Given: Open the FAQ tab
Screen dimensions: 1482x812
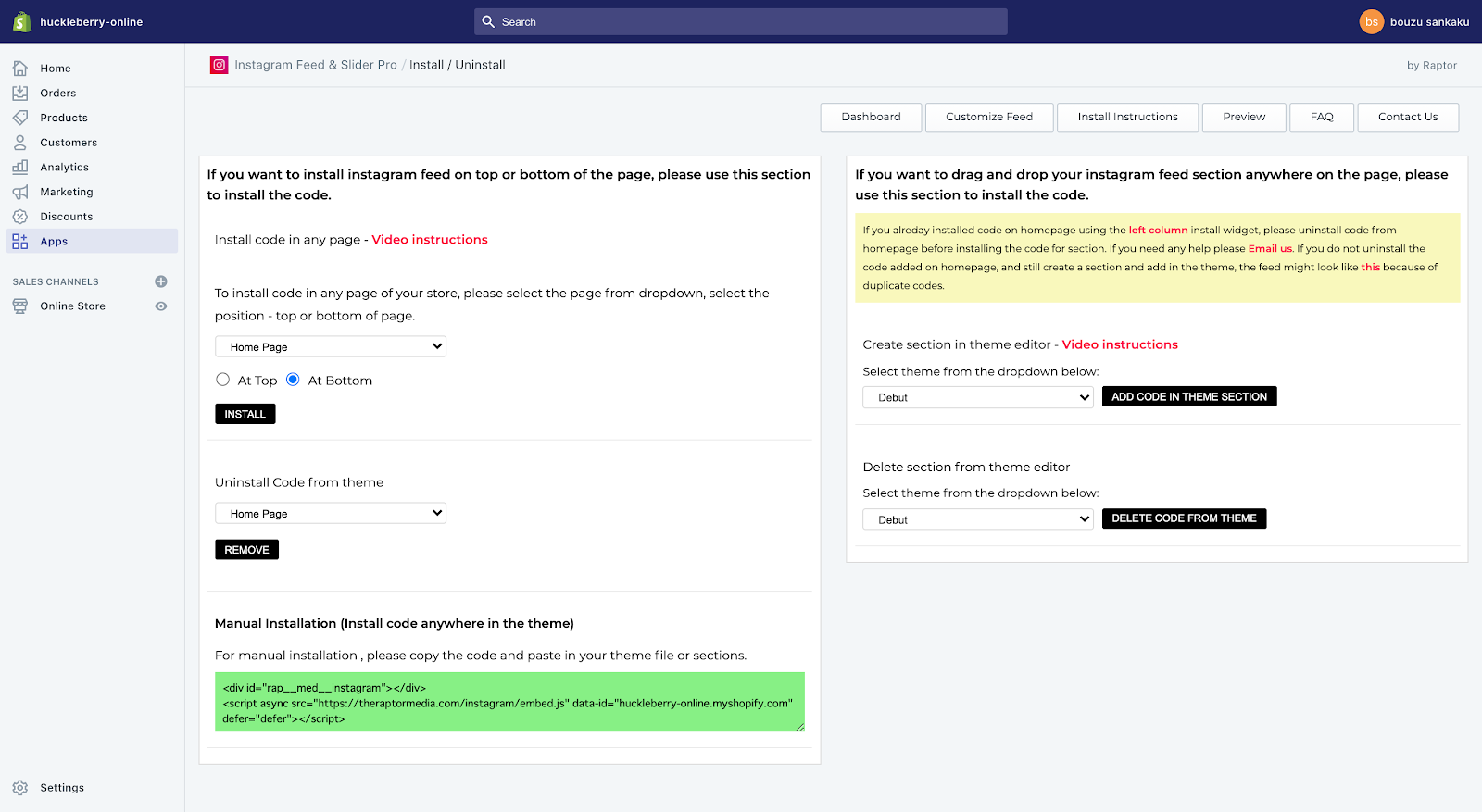Looking at the screenshot, I should pos(1322,118).
